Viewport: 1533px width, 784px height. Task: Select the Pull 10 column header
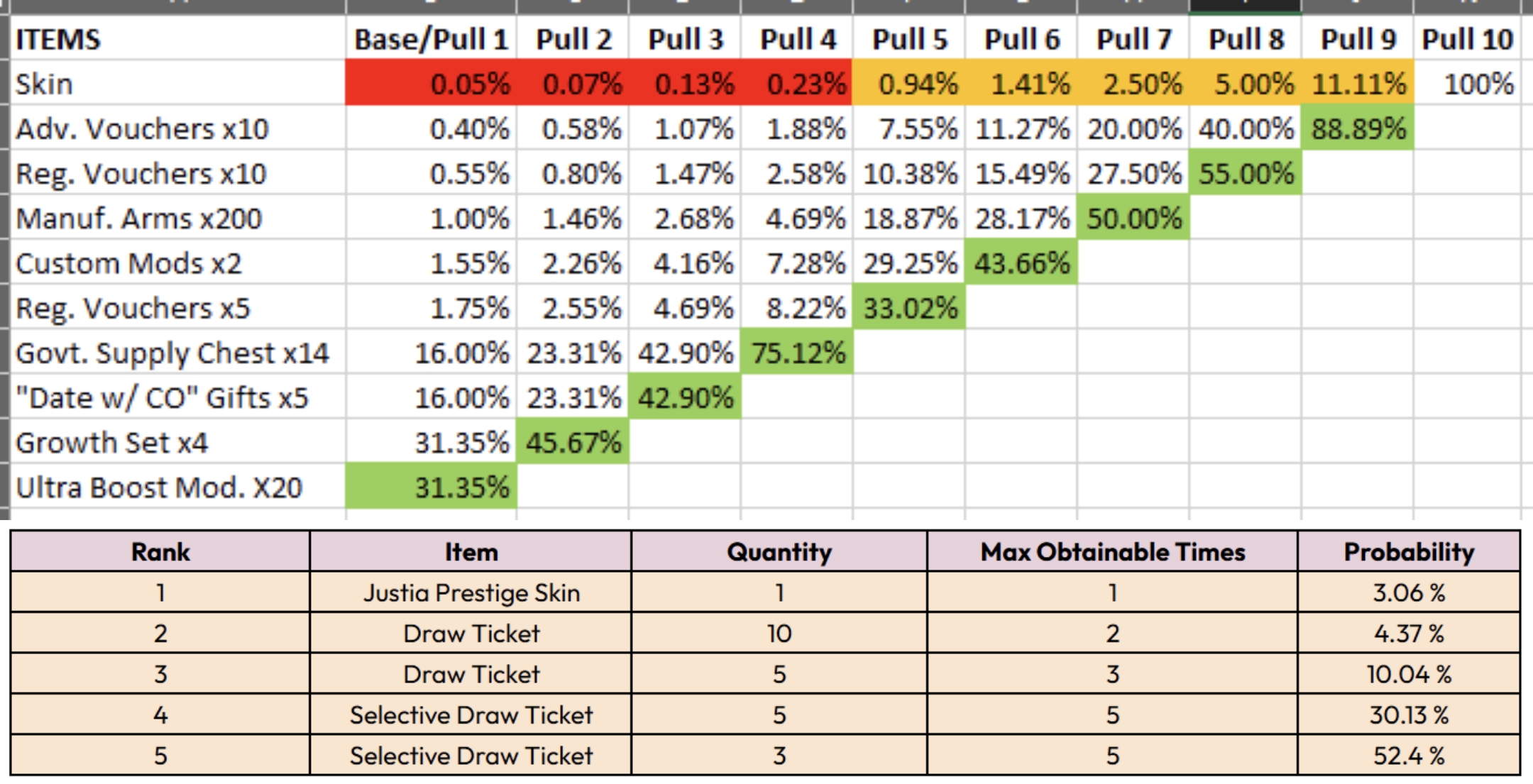click(1468, 38)
